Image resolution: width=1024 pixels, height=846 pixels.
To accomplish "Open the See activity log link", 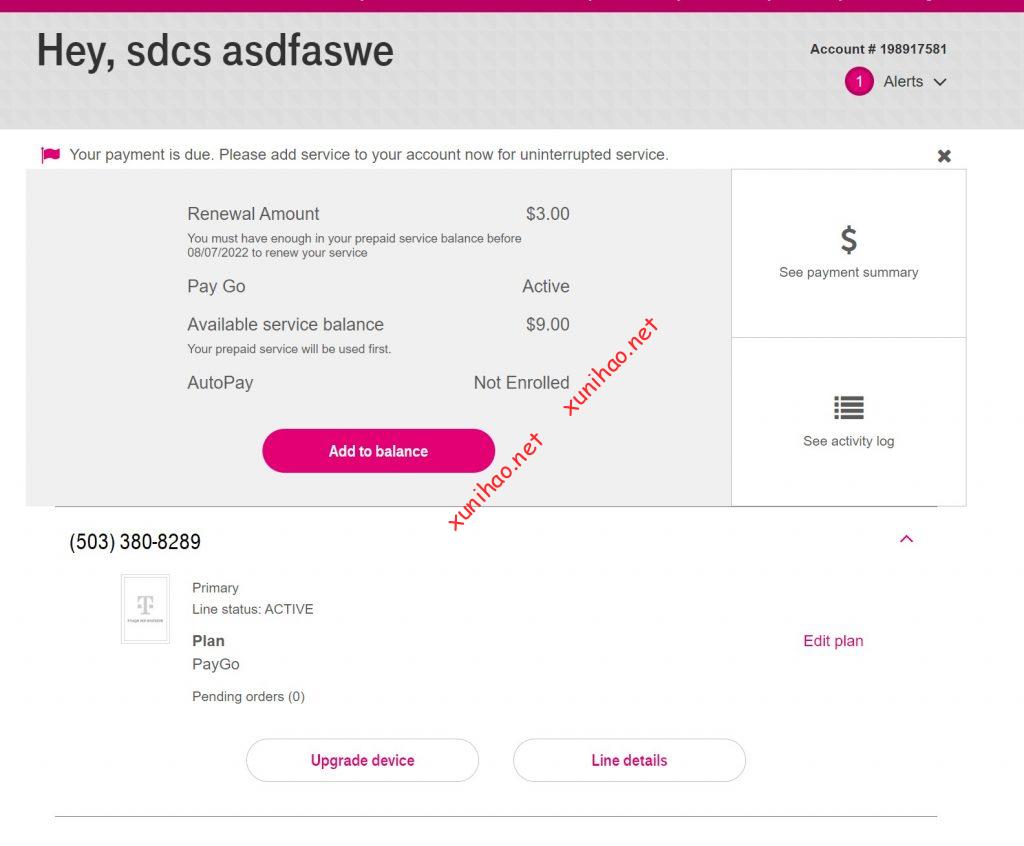I will click(848, 441).
